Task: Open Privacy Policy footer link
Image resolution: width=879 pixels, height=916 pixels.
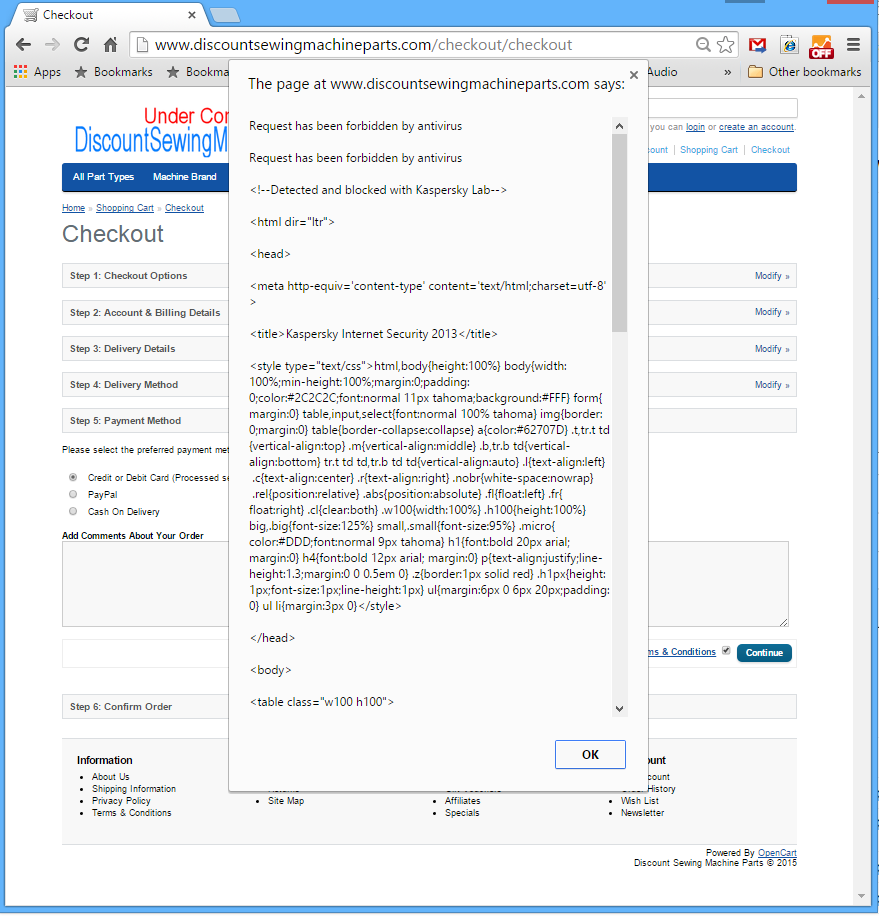Action: coord(121,801)
